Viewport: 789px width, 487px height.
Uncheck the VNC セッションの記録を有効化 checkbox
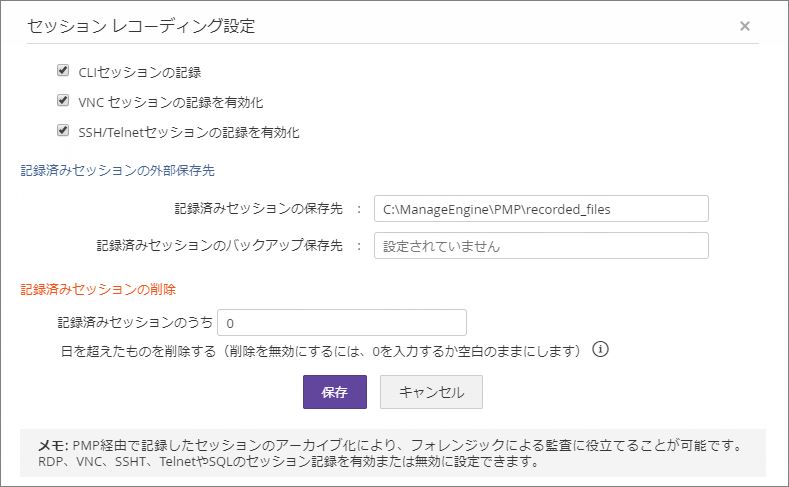pyautogui.click(x=63, y=101)
